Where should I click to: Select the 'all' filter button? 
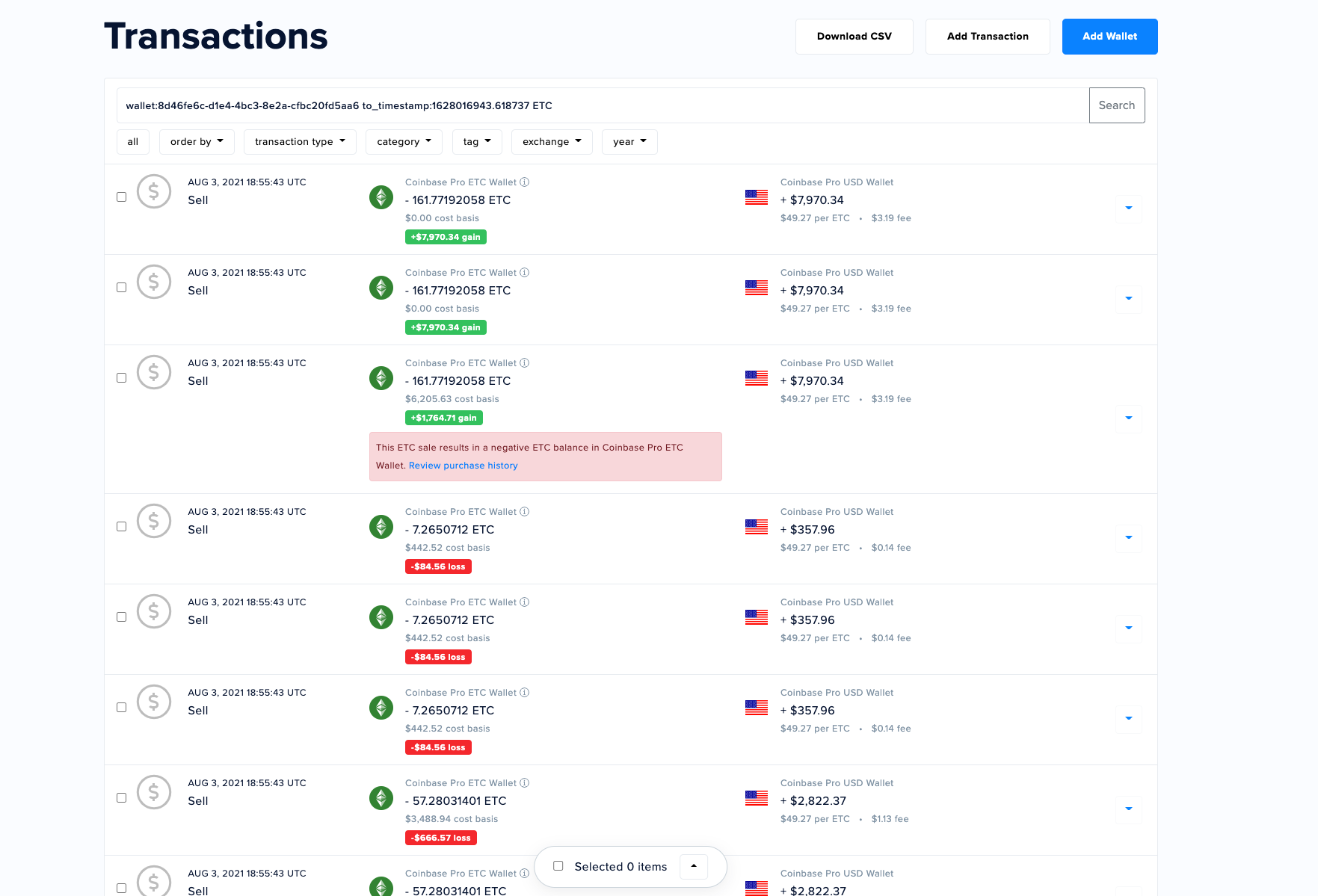[133, 142]
